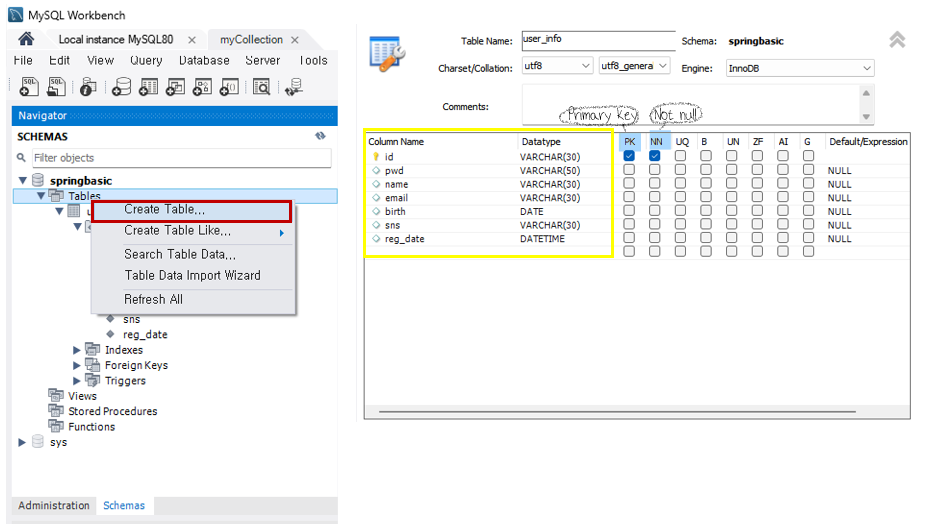
Task: Uncheck PK for the id column
Action: pos(629,156)
